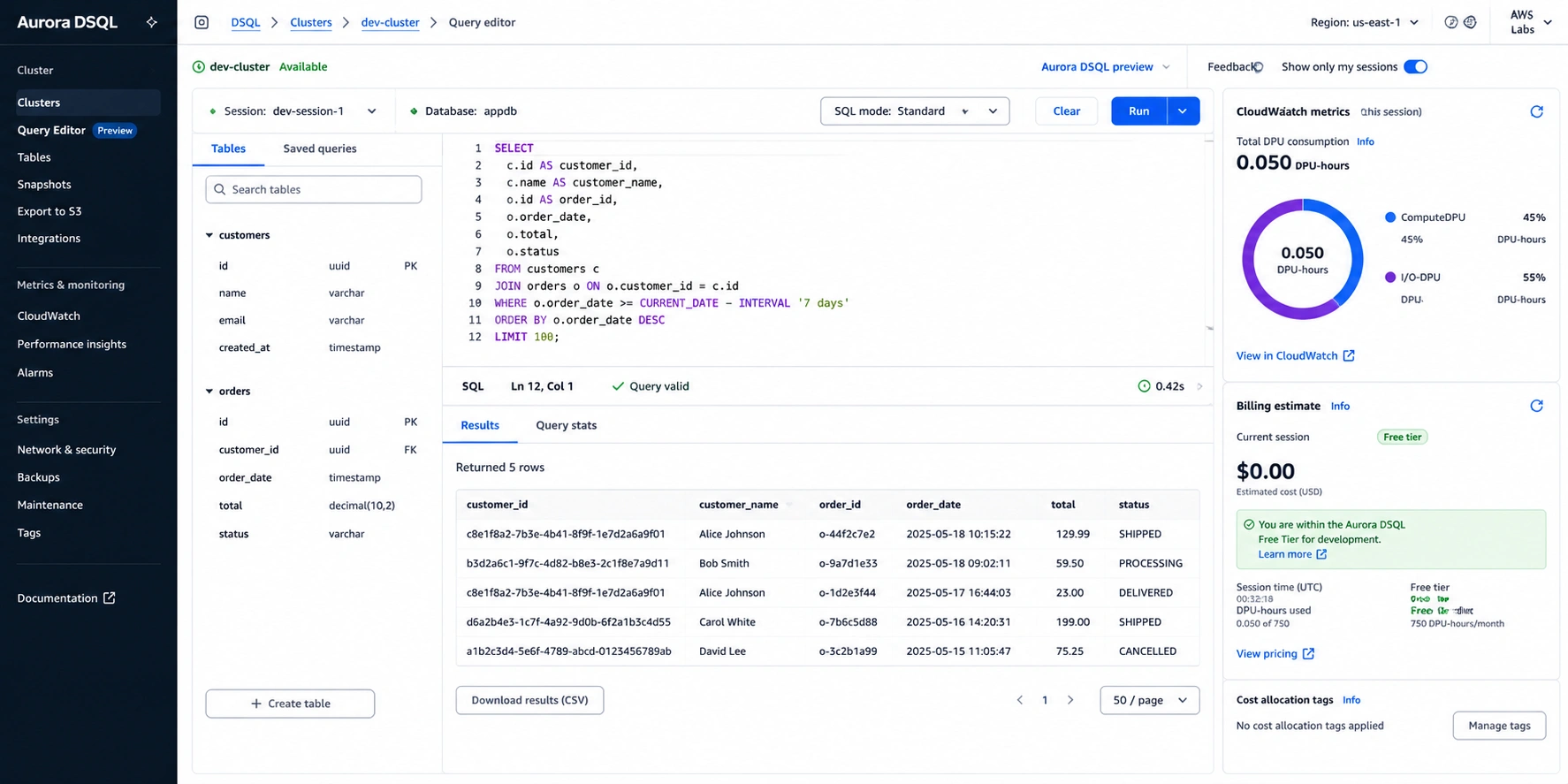
Task: Click the Feedback link
Action: click(1230, 67)
